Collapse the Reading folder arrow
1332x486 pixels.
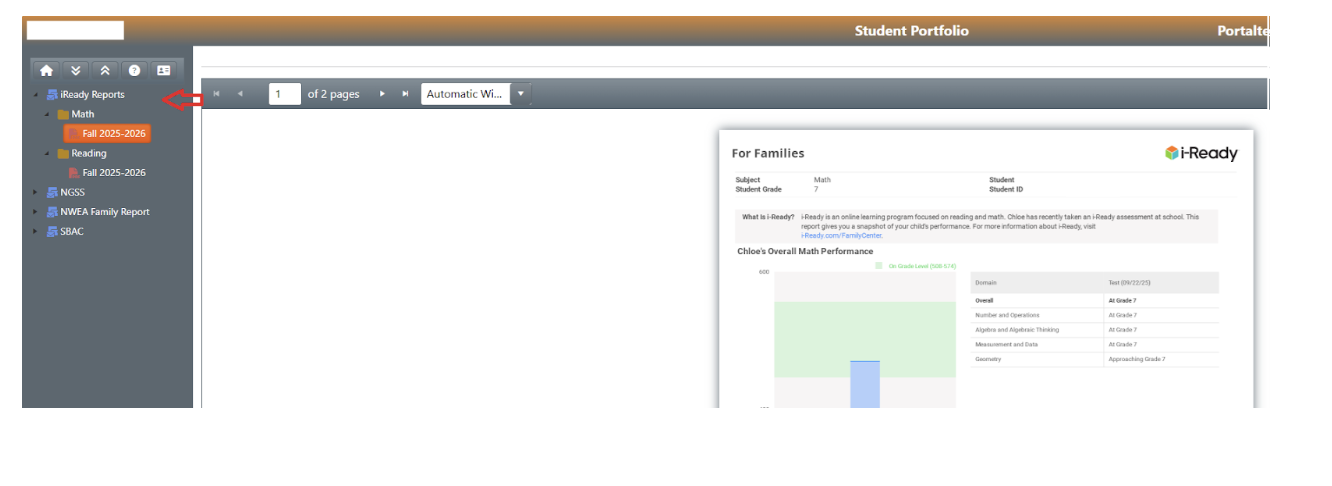(47, 153)
